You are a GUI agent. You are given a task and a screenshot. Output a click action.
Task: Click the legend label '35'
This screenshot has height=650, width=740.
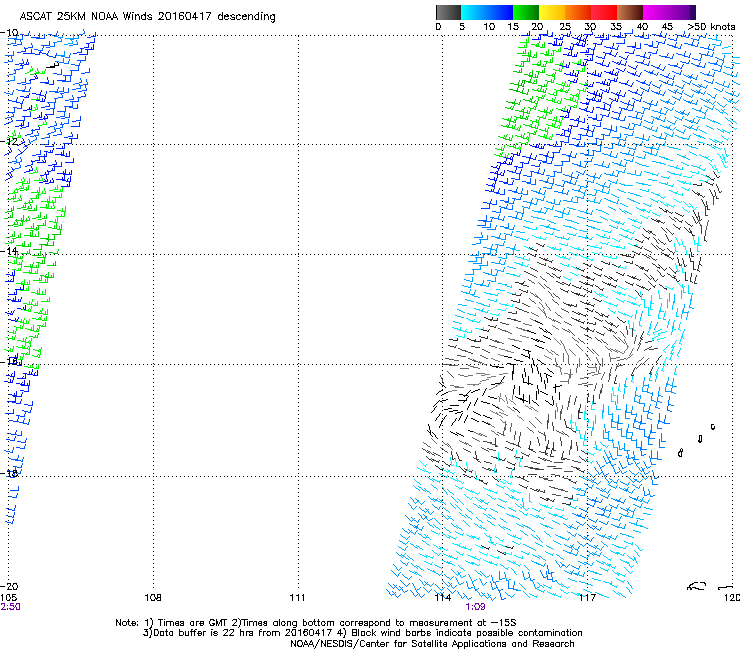616,27
